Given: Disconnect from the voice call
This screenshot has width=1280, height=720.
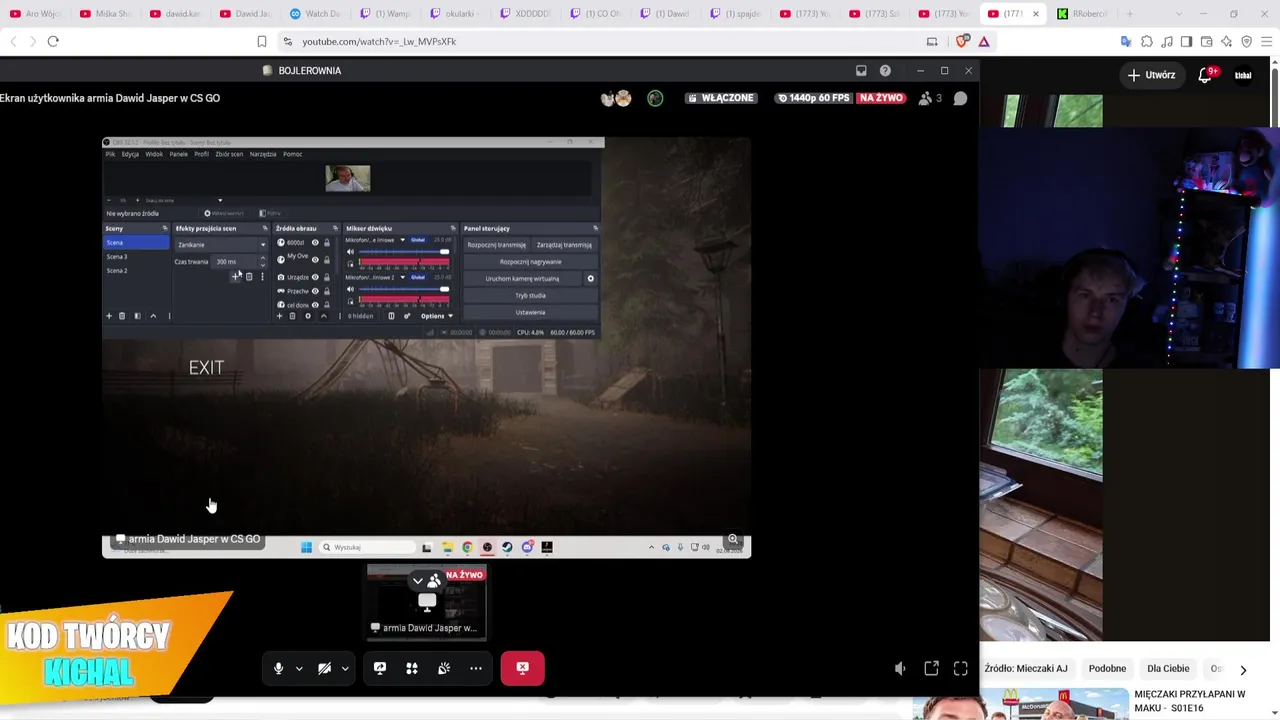Looking at the screenshot, I should (x=522, y=668).
